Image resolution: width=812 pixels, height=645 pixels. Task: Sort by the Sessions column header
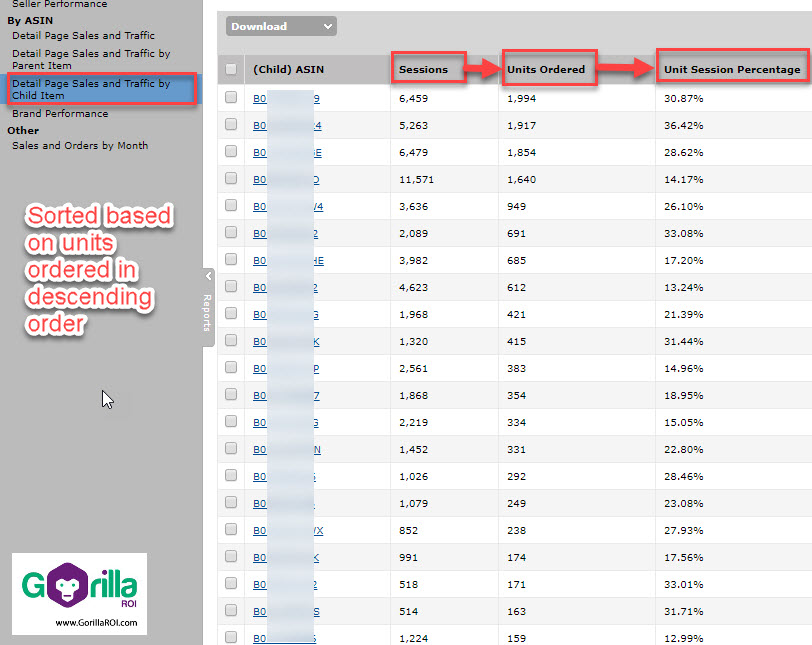point(425,68)
